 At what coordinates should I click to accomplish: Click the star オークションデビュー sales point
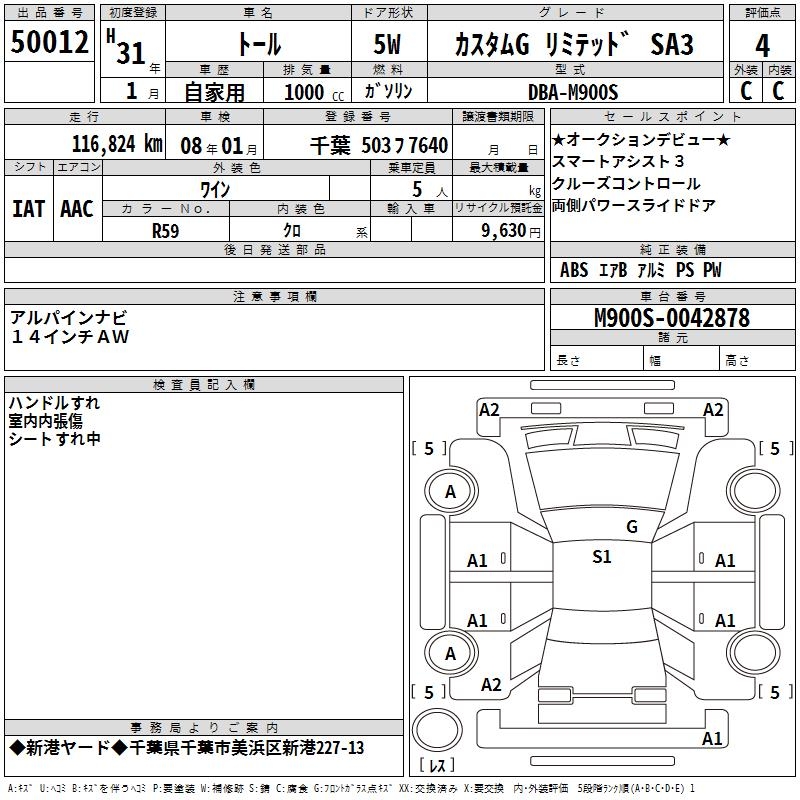click(x=641, y=140)
